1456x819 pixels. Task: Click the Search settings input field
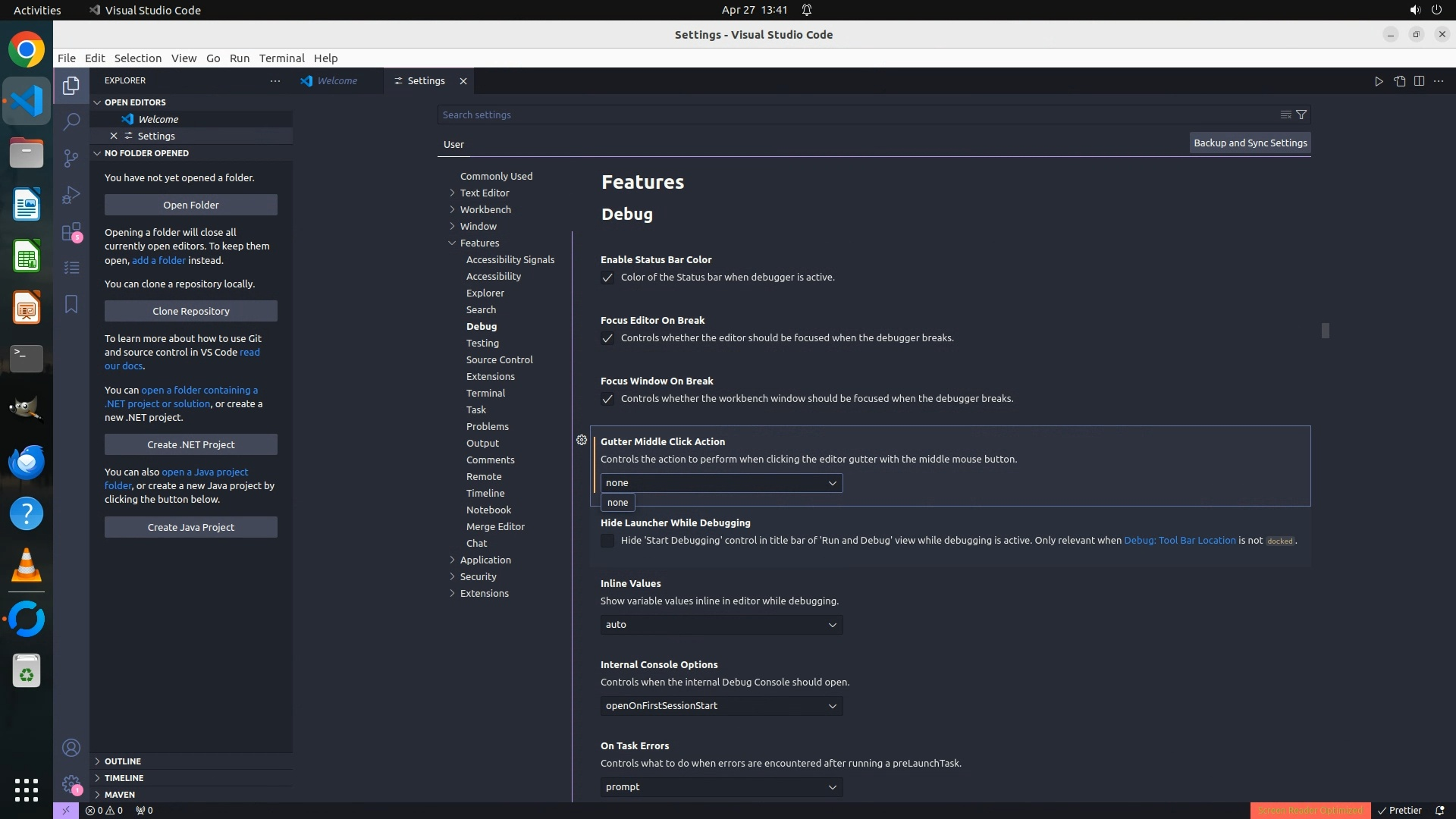(x=857, y=115)
